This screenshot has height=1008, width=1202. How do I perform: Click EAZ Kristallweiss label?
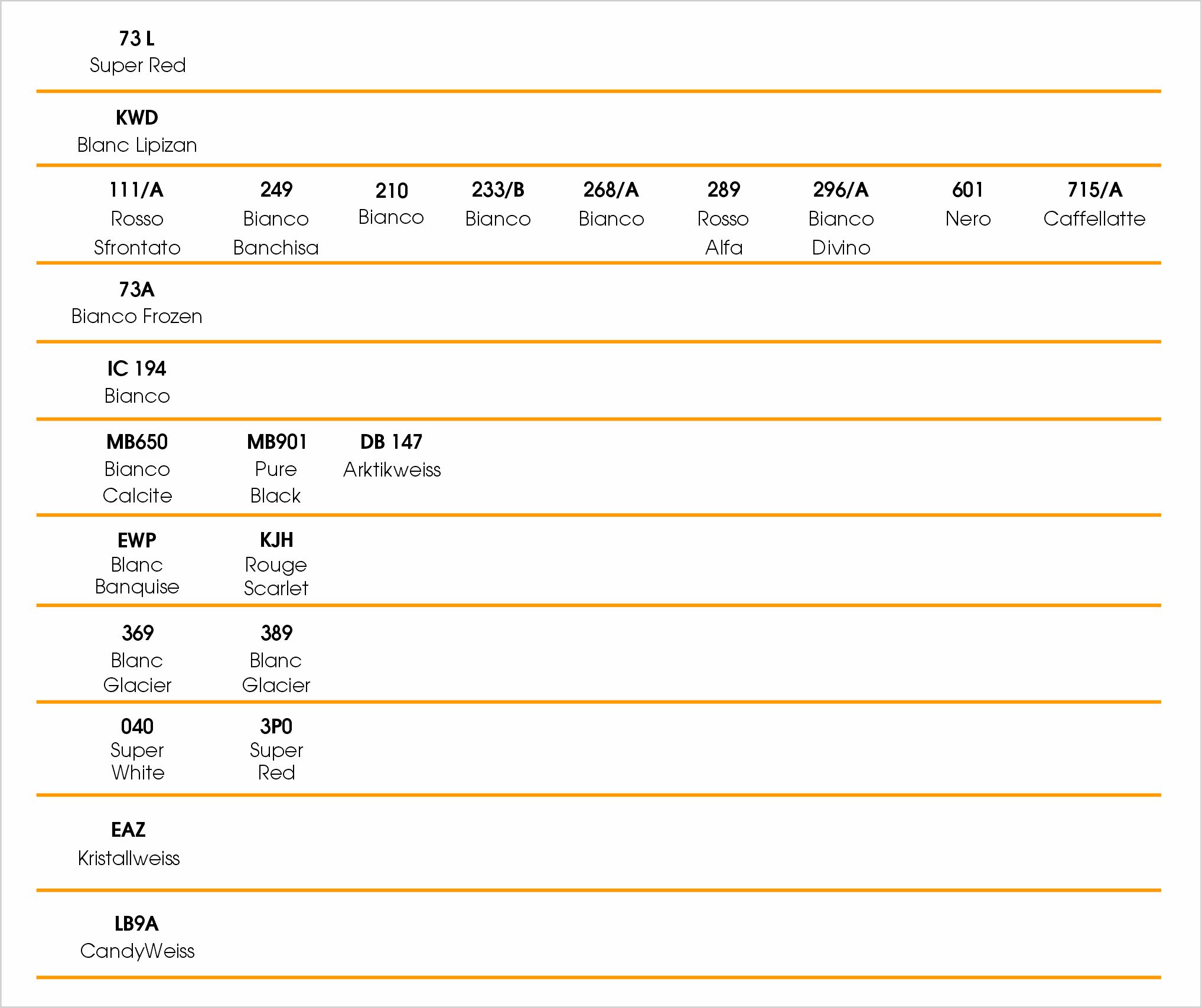pos(129,844)
